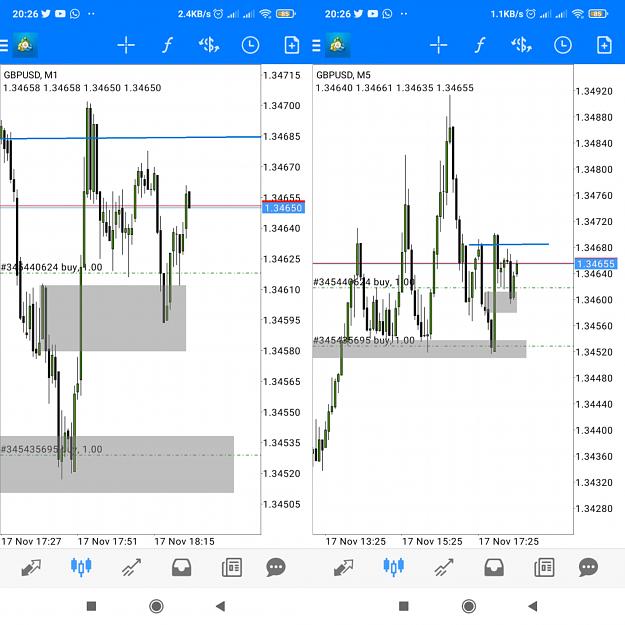Open News tab in right screen
This screenshot has height=625, width=625.
click(x=544, y=567)
